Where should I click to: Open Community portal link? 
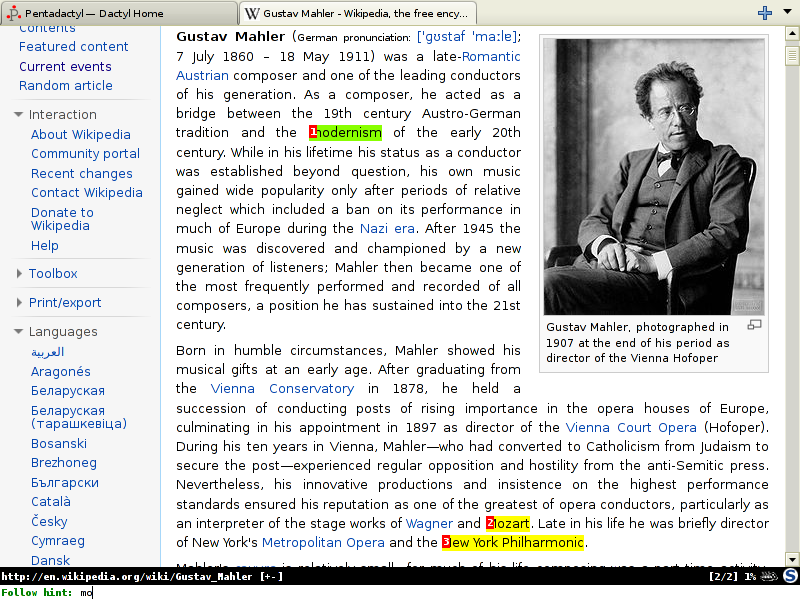(x=85, y=154)
